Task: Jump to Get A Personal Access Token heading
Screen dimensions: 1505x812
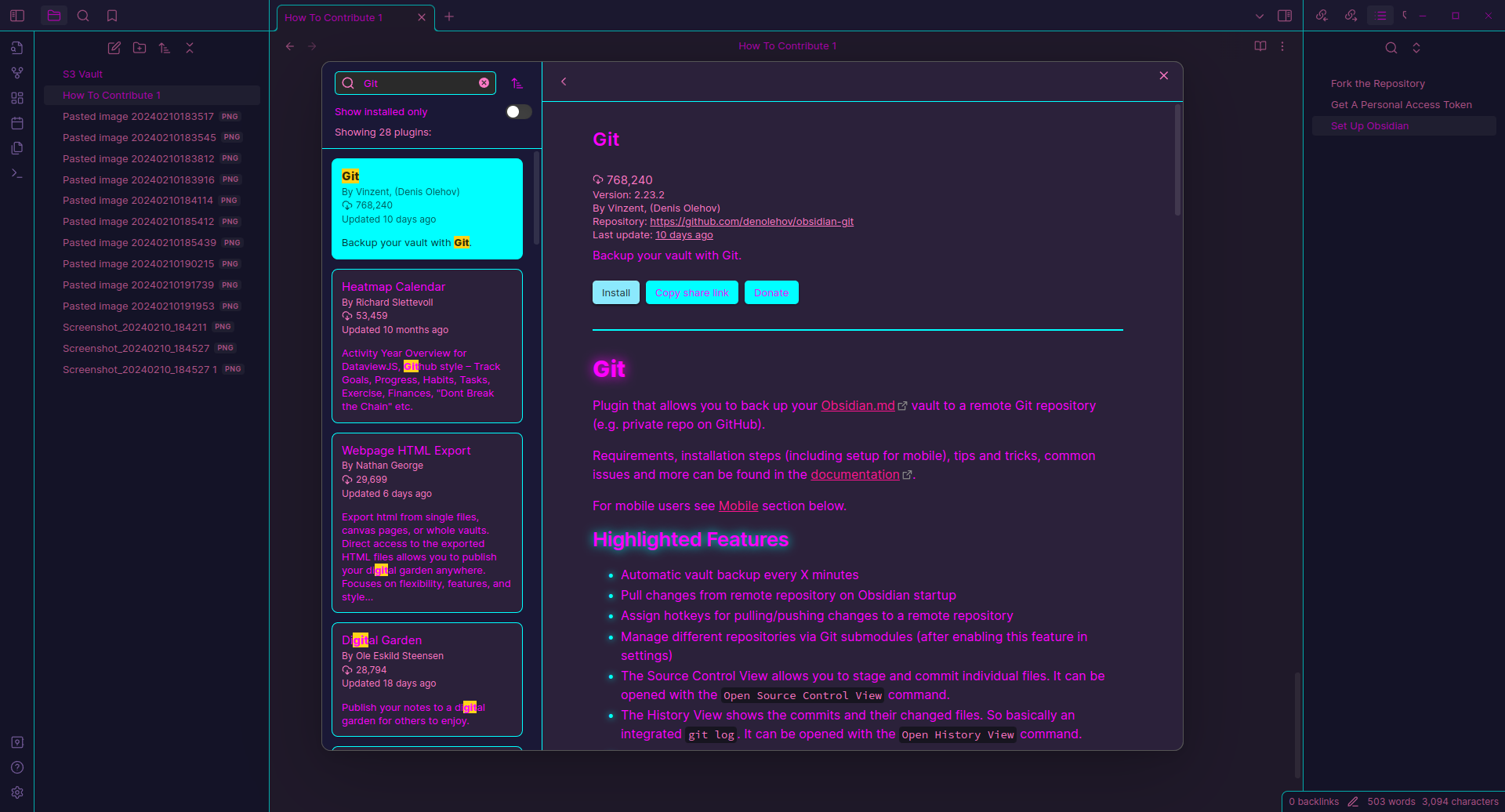Action: pos(1404,105)
